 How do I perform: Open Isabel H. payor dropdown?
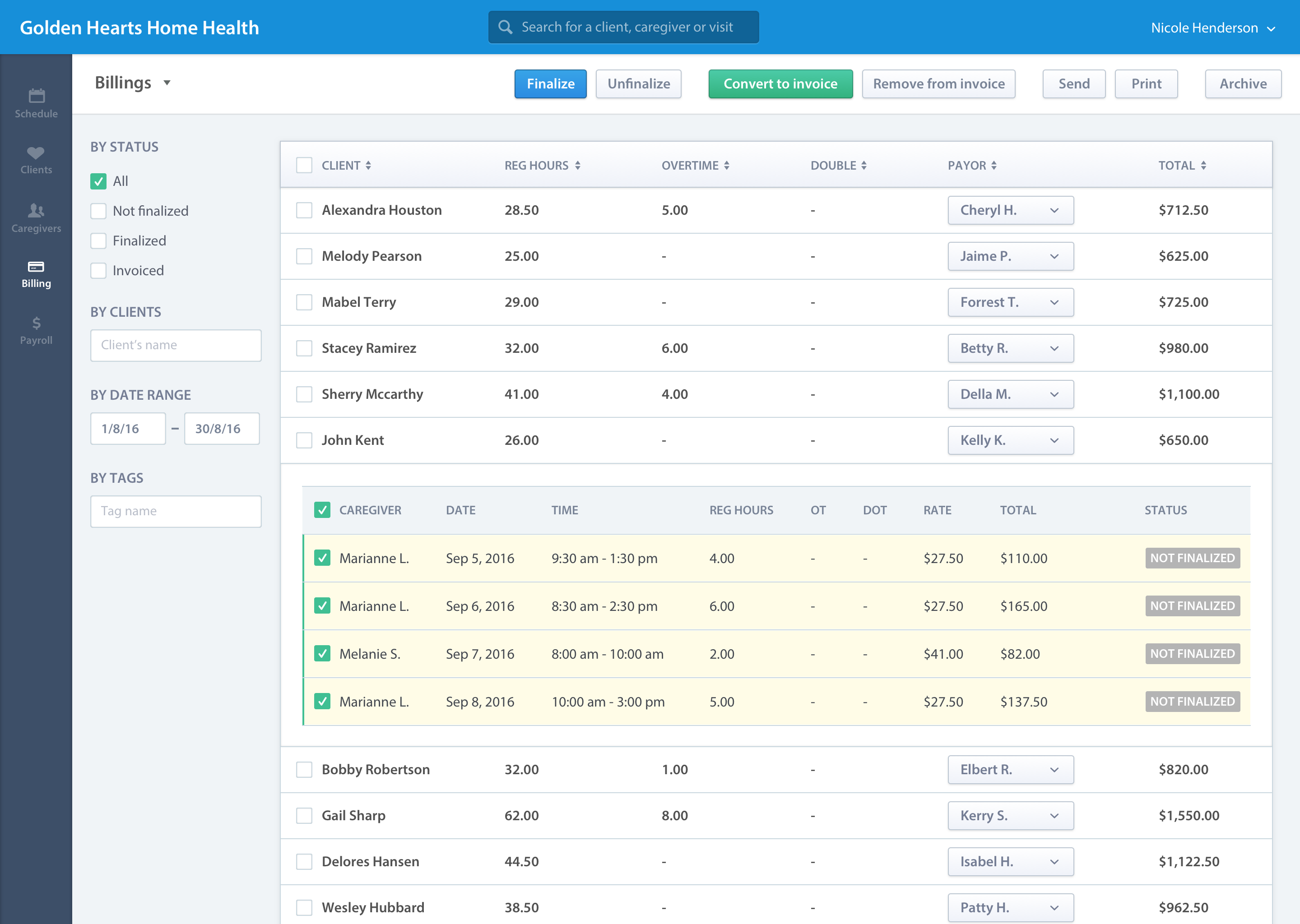point(1011,862)
